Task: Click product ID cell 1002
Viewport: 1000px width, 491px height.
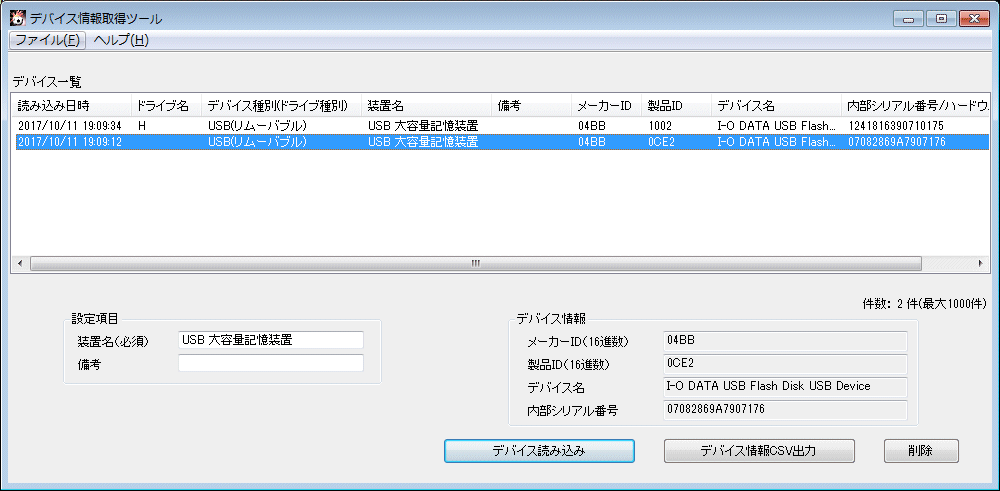Action: (659, 126)
